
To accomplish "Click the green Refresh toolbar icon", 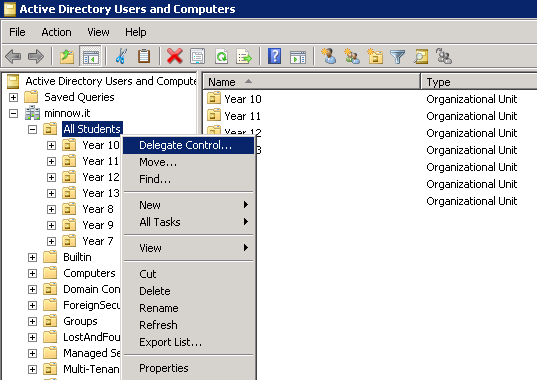I will (x=221, y=56).
